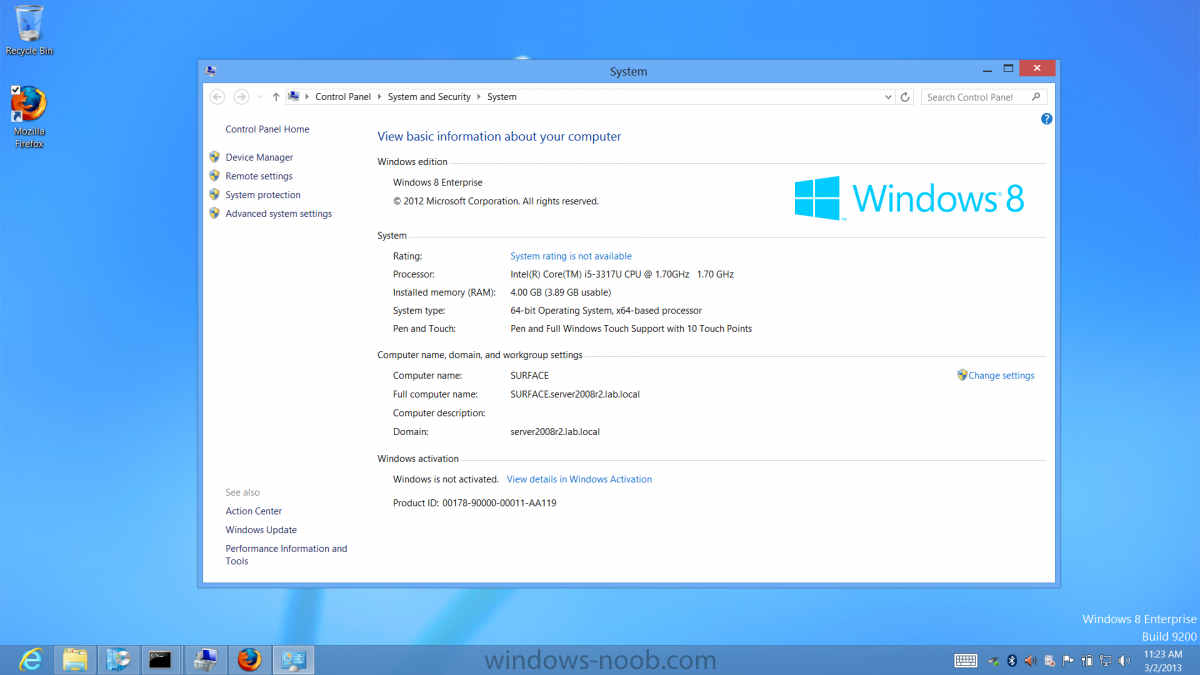This screenshot has width=1200, height=675.
Task: Click the Forward navigation arrow
Action: point(241,97)
